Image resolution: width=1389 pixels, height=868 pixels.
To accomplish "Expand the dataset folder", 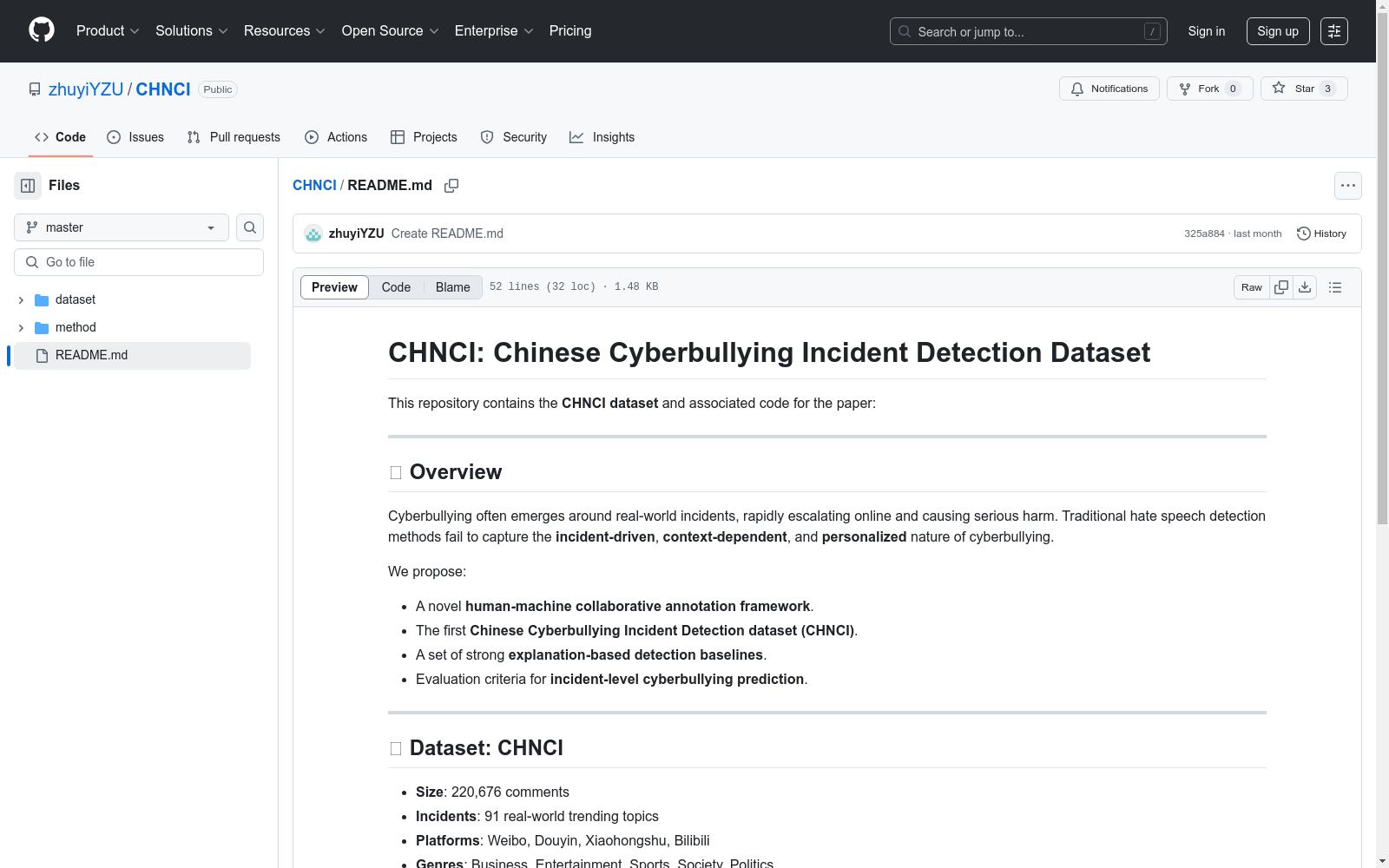I will click(x=21, y=299).
